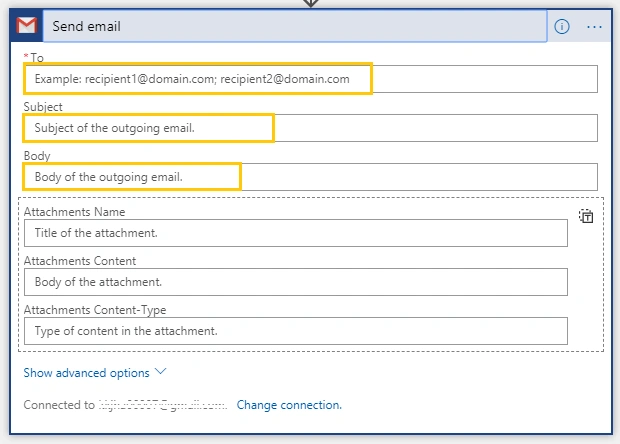This screenshot has height=444, width=620.
Task: Click the Attachments Content field
Action: click(296, 282)
